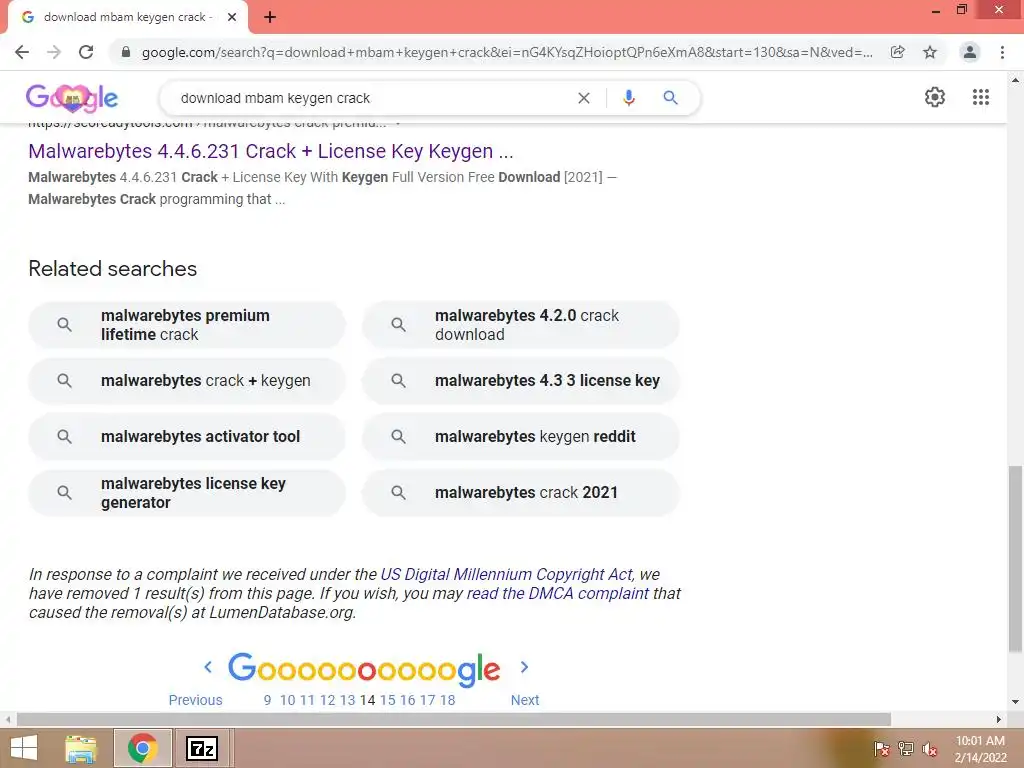Click the left chevron above Previous
This screenshot has width=1024, height=768.
tap(208, 667)
